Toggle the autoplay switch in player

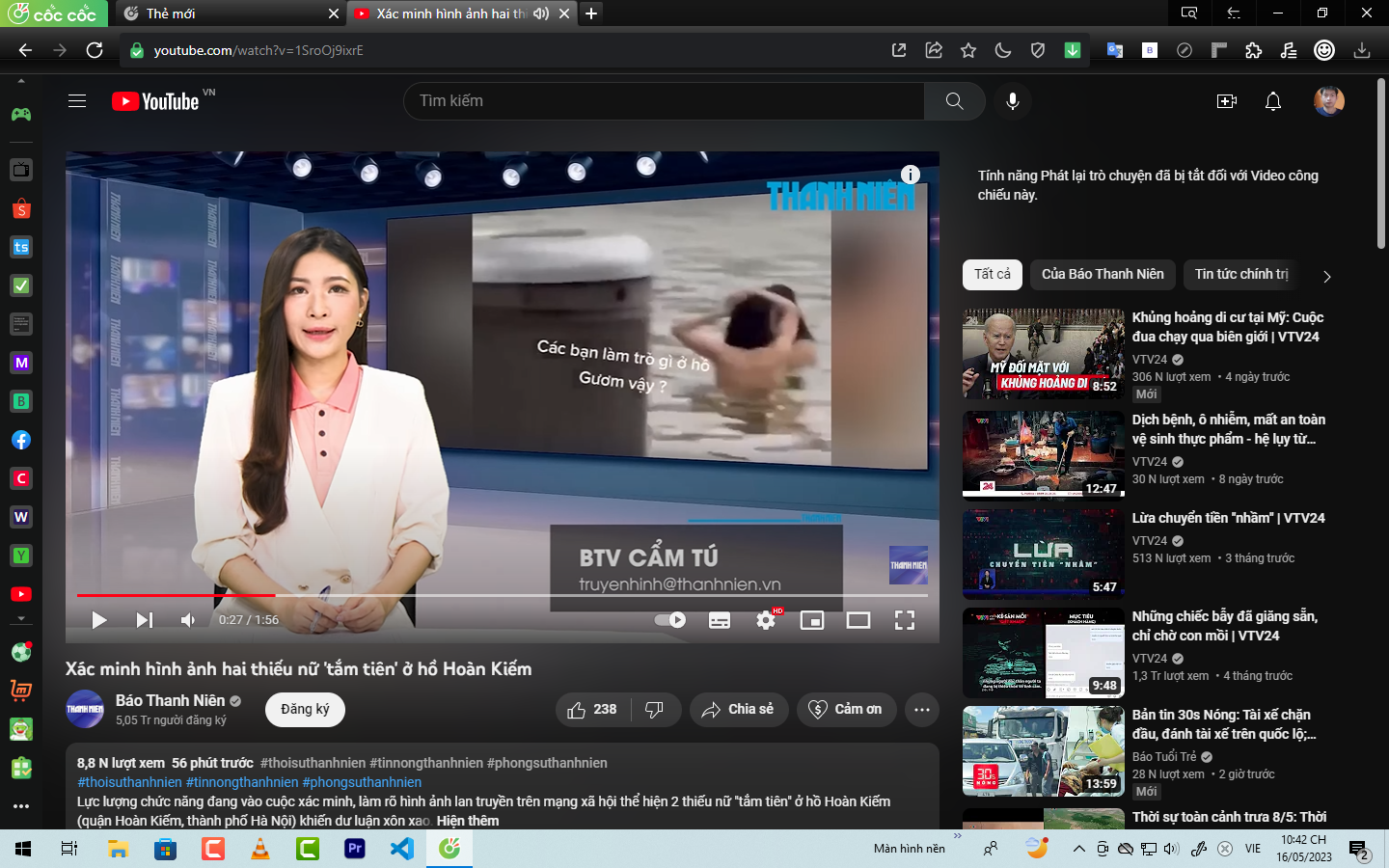click(x=670, y=620)
